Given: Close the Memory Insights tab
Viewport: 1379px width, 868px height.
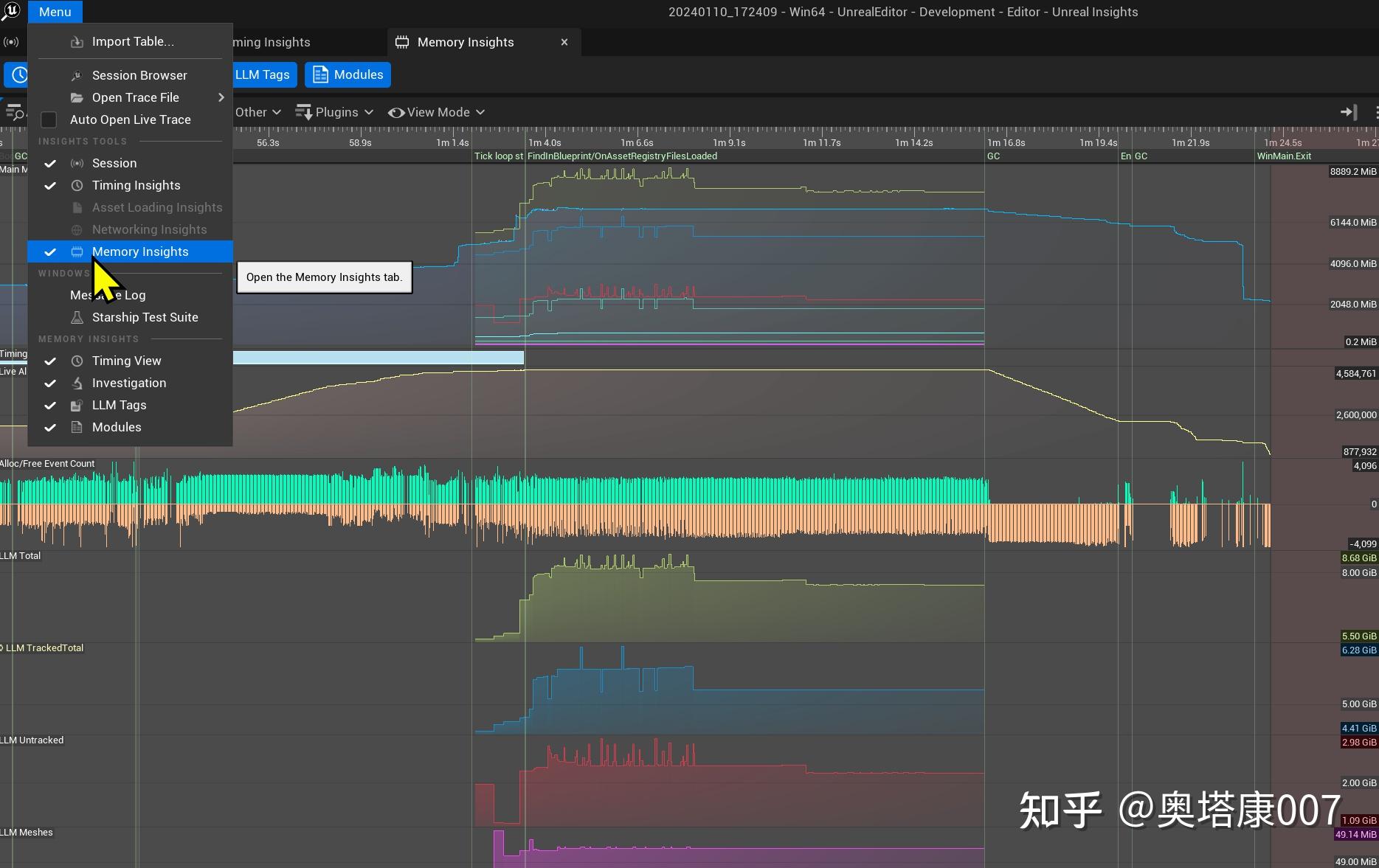Looking at the screenshot, I should point(564,42).
